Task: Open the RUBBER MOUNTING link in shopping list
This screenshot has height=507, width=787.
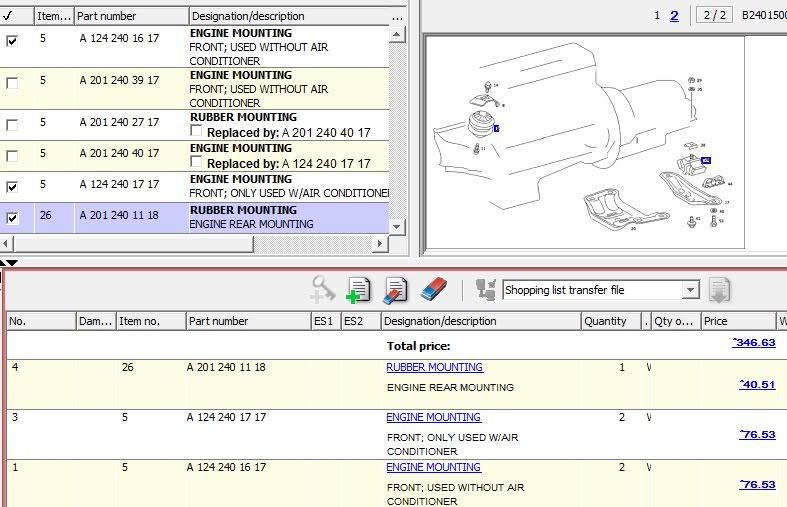Action: pyautogui.click(x=435, y=367)
